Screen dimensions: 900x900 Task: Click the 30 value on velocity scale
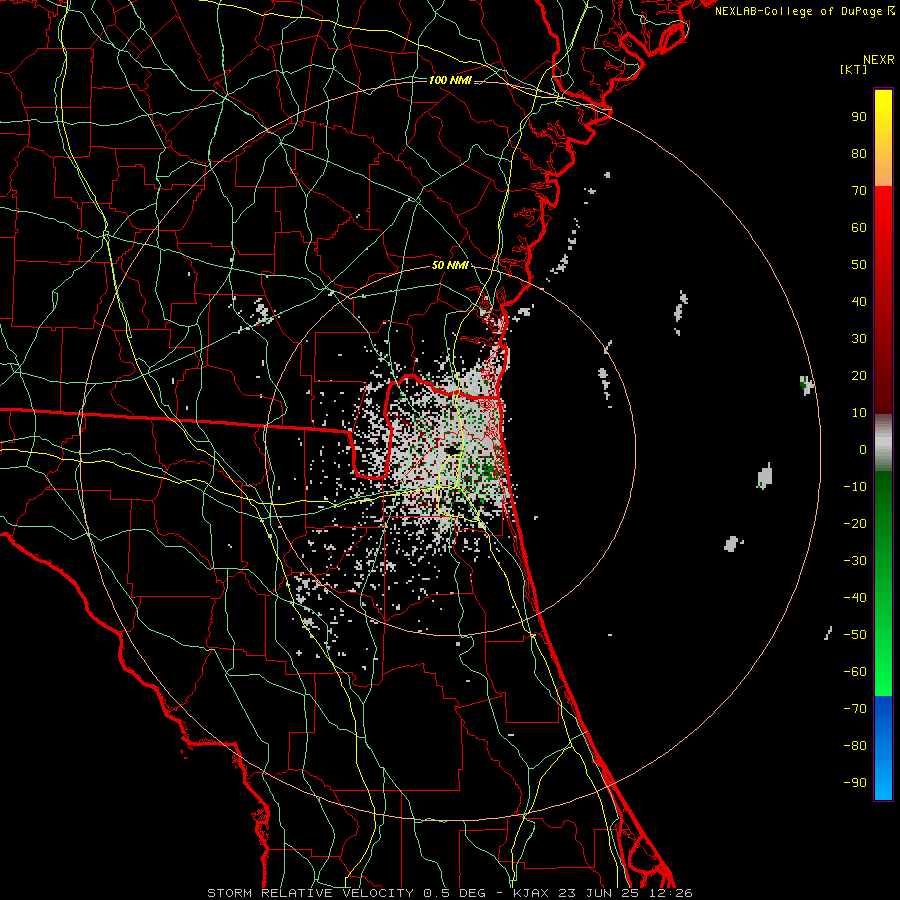coord(859,339)
